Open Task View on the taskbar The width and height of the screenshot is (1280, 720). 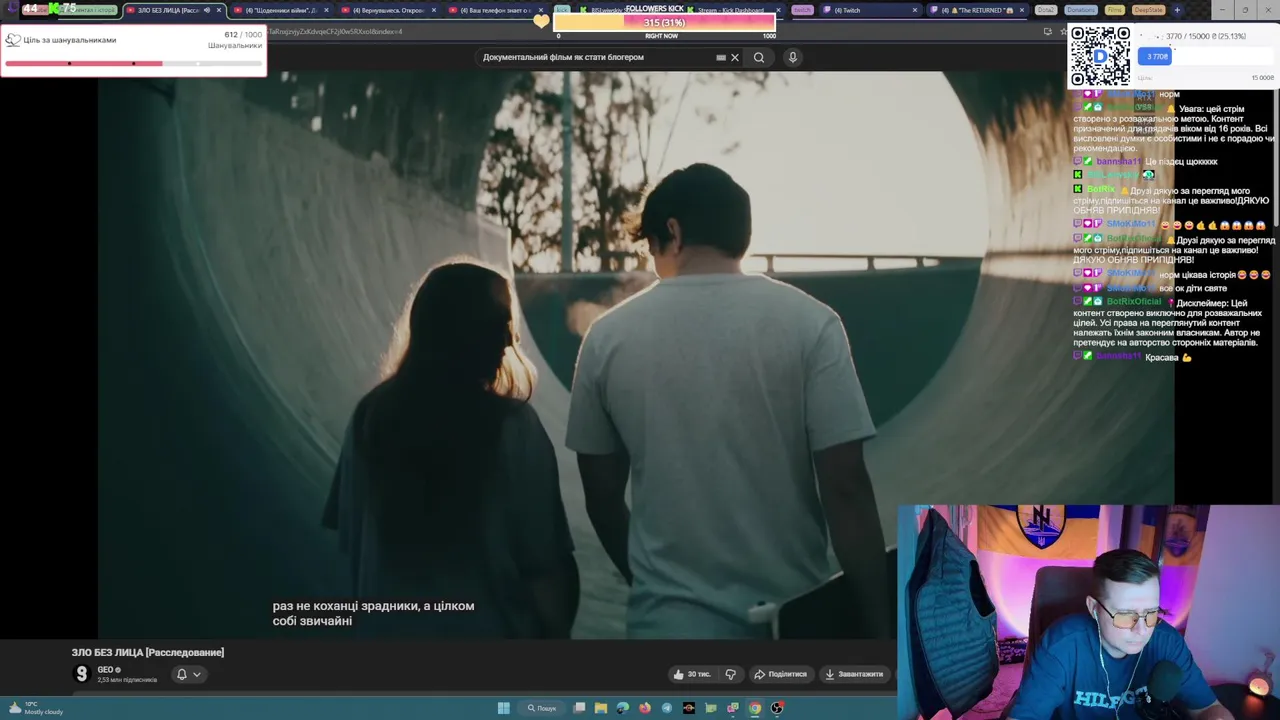pyautogui.click(x=579, y=708)
